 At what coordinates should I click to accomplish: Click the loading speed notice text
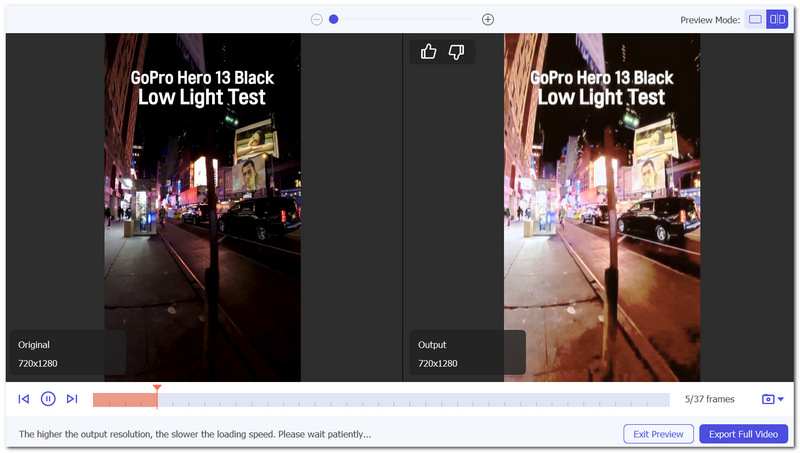tap(195, 434)
